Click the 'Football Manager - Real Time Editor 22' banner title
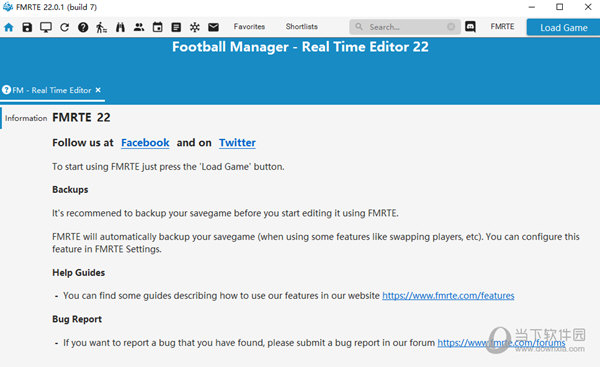Viewport: 600px width, 367px height. tap(300, 47)
